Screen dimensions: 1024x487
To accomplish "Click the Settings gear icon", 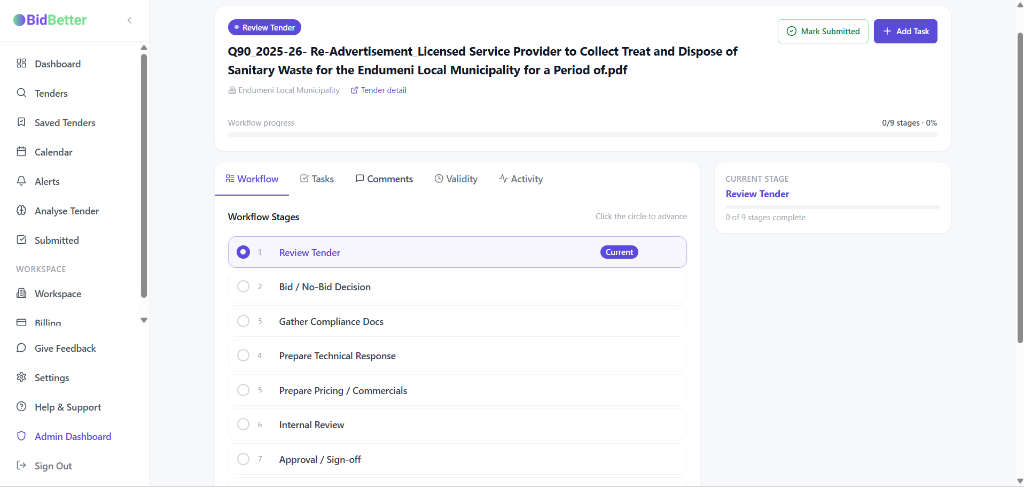I will [22, 377].
